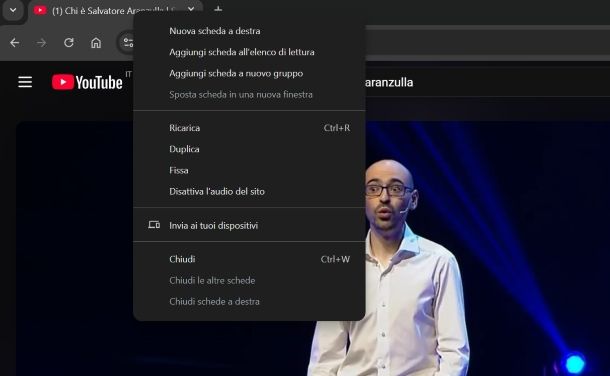This screenshot has height=376, width=610.
Task: Open site settings tune icon in address bar
Action: (128, 42)
